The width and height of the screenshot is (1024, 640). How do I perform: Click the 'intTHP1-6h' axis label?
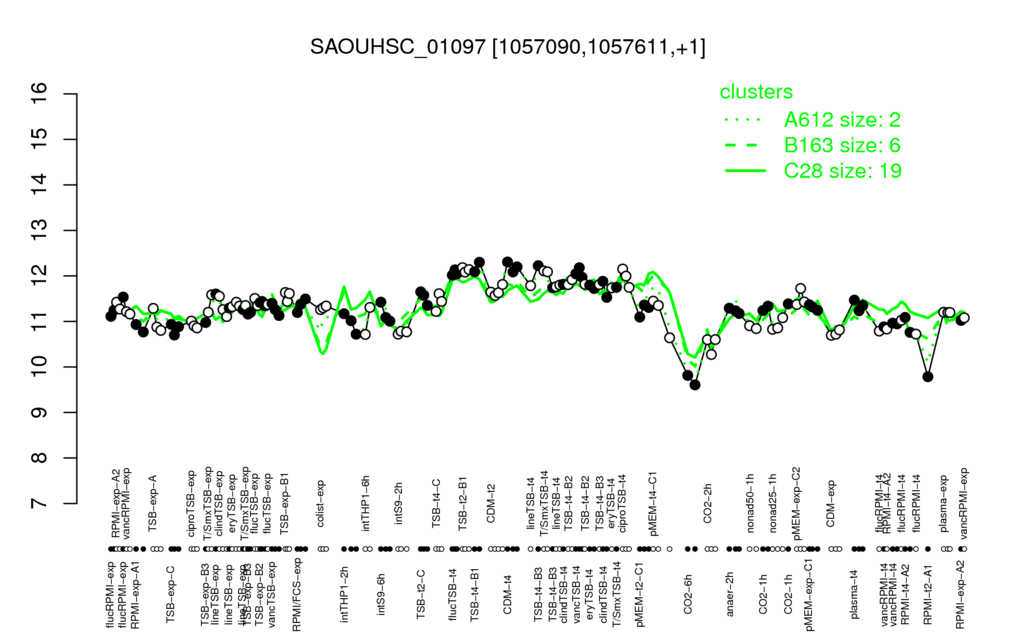pos(366,505)
